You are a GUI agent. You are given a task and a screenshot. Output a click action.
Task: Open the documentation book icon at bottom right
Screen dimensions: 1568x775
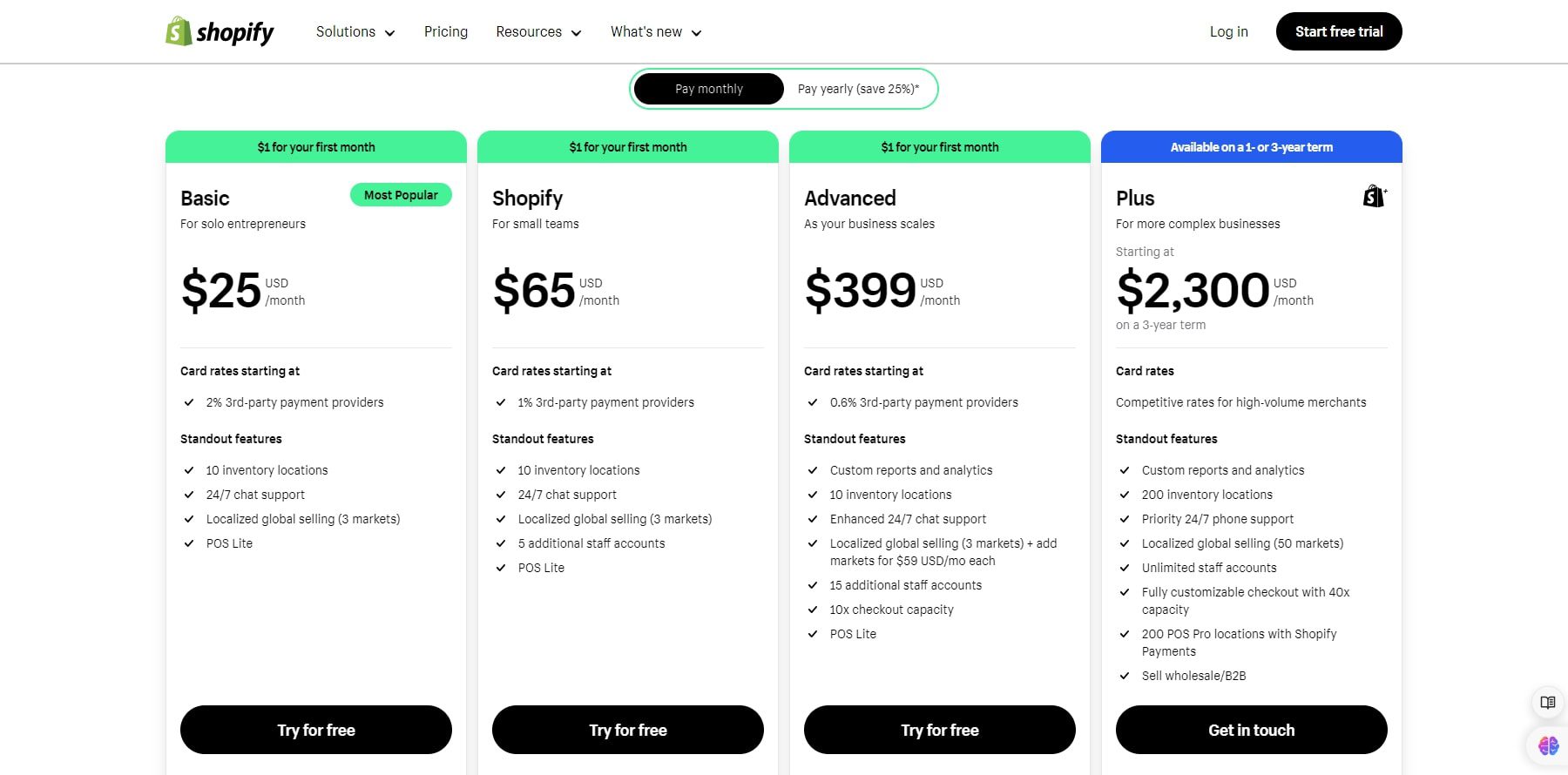click(1546, 702)
